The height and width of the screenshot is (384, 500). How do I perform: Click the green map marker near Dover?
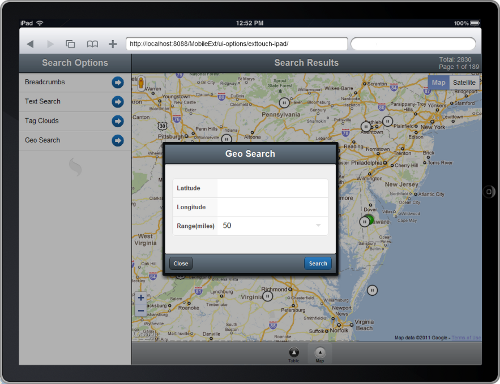(x=369, y=220)
